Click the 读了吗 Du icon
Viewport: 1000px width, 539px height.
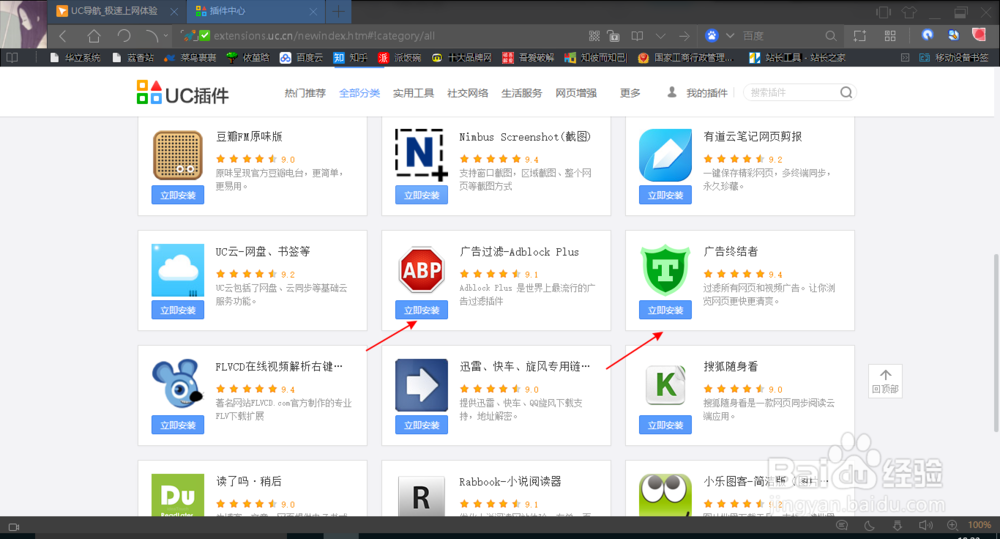click(x=178, y=495)
